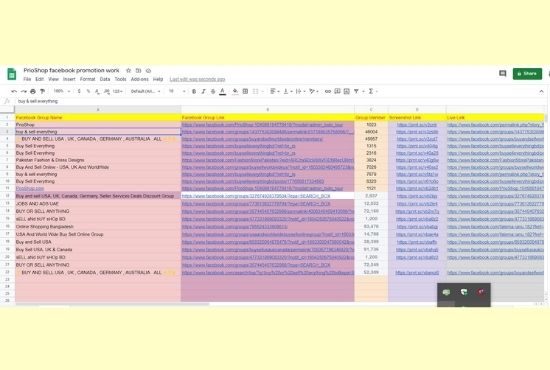Open the 'Last edit was seconds ago' link
The image size is (550, 370).
point(197,79)
